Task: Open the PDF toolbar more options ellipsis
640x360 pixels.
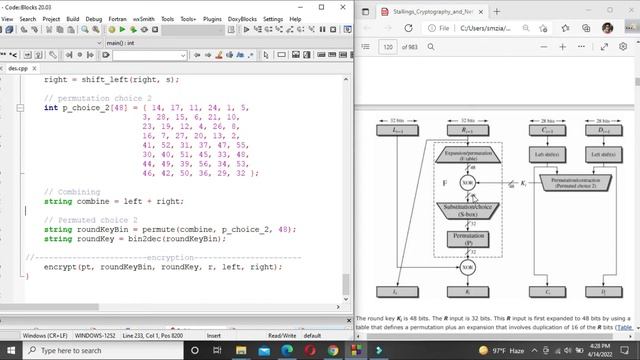Action: 582,47
